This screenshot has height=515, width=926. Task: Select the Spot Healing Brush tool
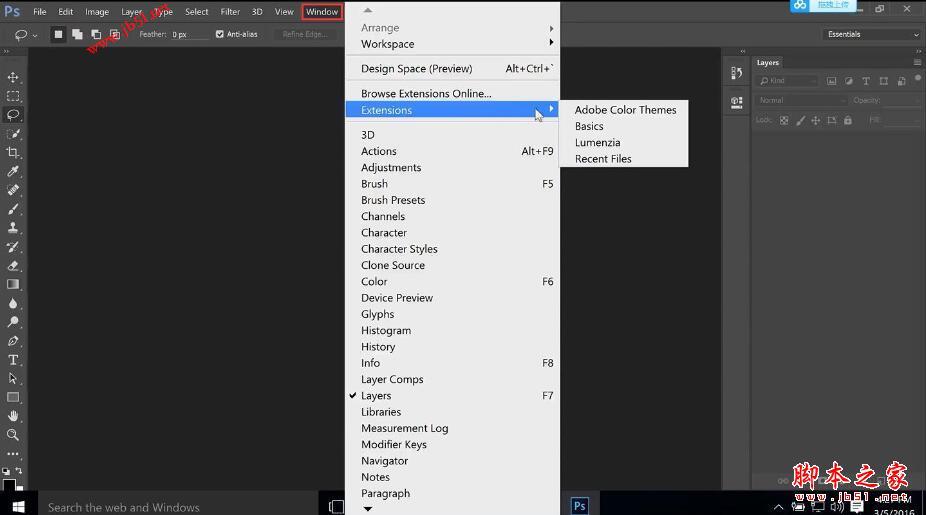(x=12, y=190)
